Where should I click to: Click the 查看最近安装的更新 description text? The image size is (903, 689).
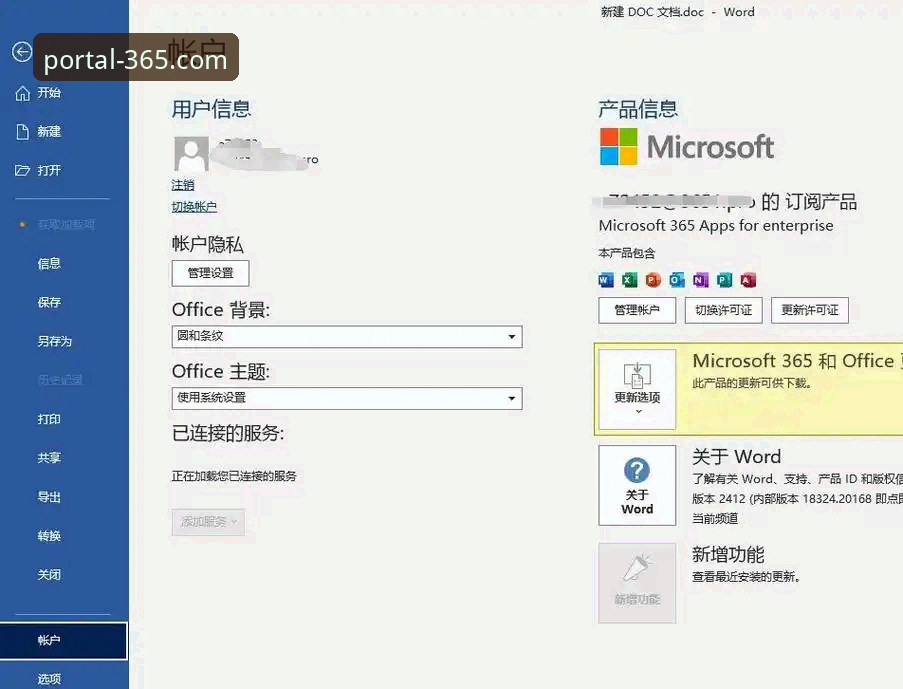click(x=746, y=577)
